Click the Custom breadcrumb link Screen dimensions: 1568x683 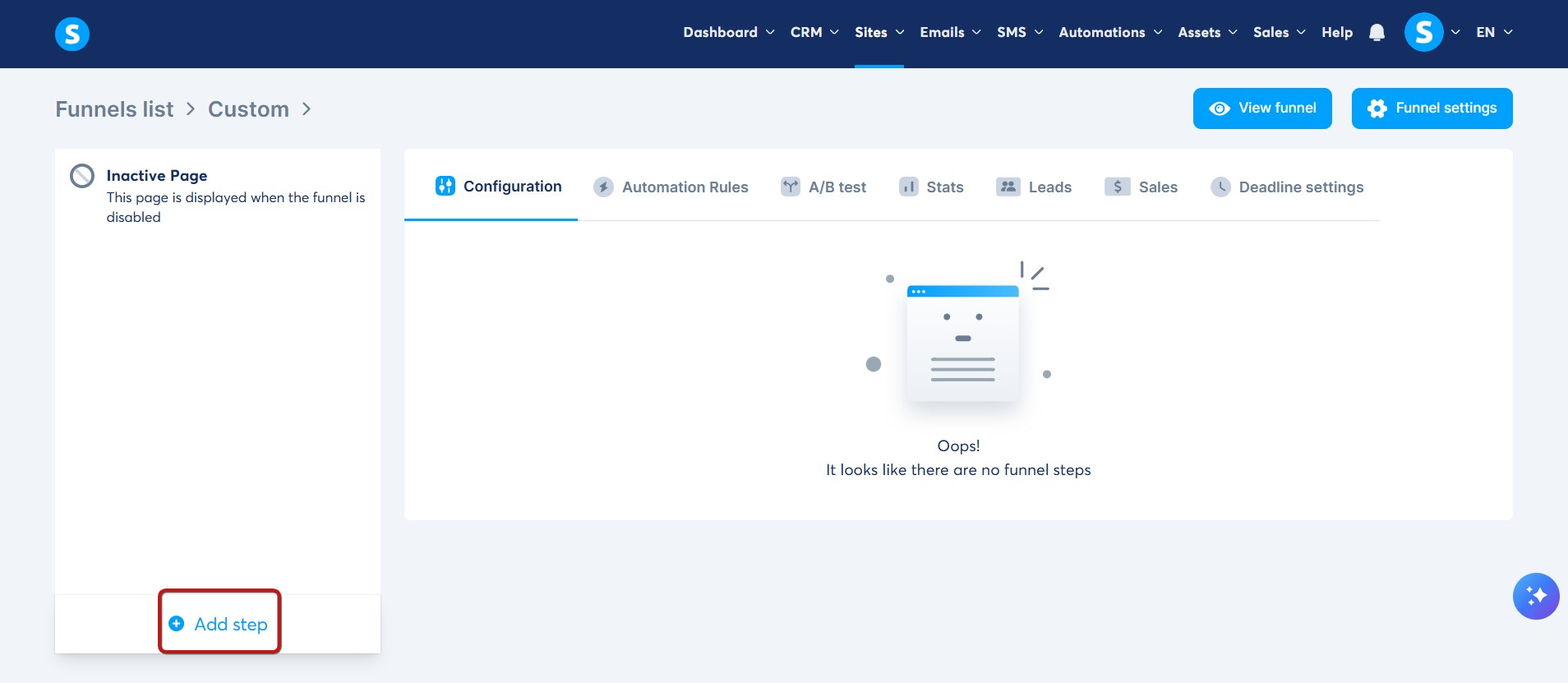point(248,109)
